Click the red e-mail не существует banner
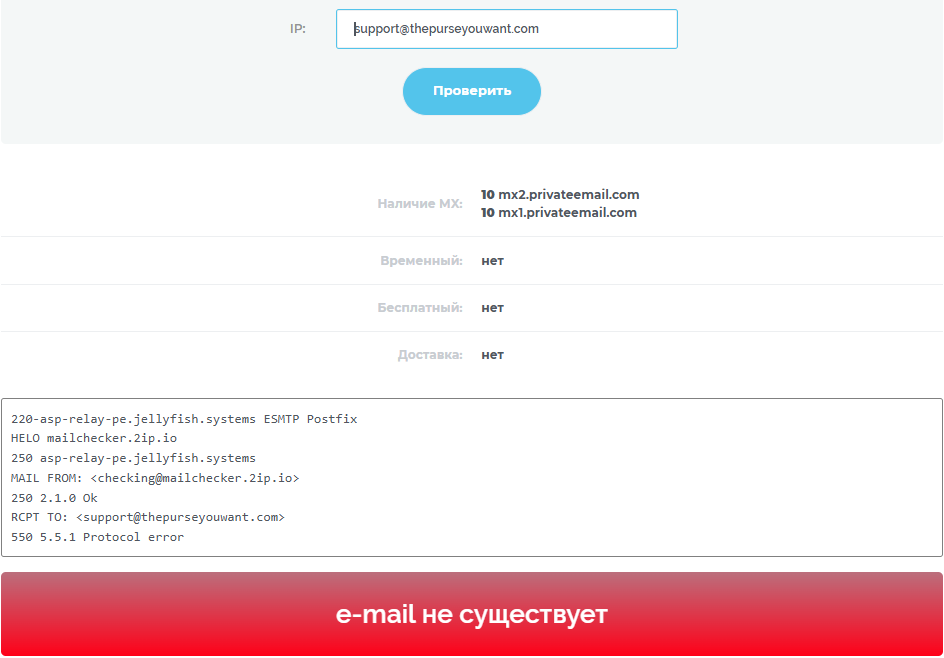This screenshot has height=658, width=944. click(472, 614)
